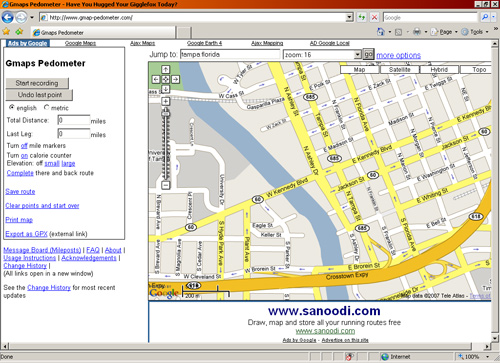Viewport: 500px width, 363px height.
Task: Click the address bar URL field
Action: 197,18
